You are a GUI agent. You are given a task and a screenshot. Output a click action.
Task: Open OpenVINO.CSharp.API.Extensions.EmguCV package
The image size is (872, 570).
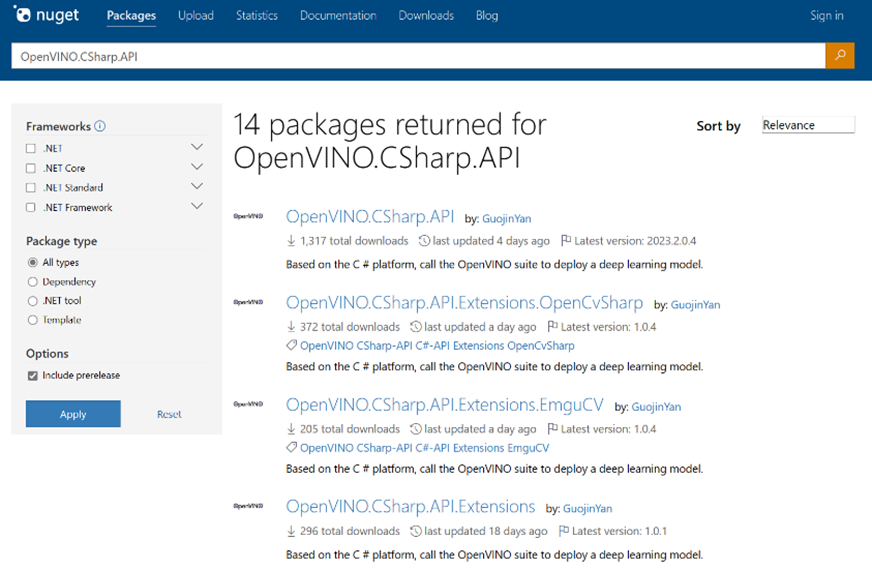[444, 405]
